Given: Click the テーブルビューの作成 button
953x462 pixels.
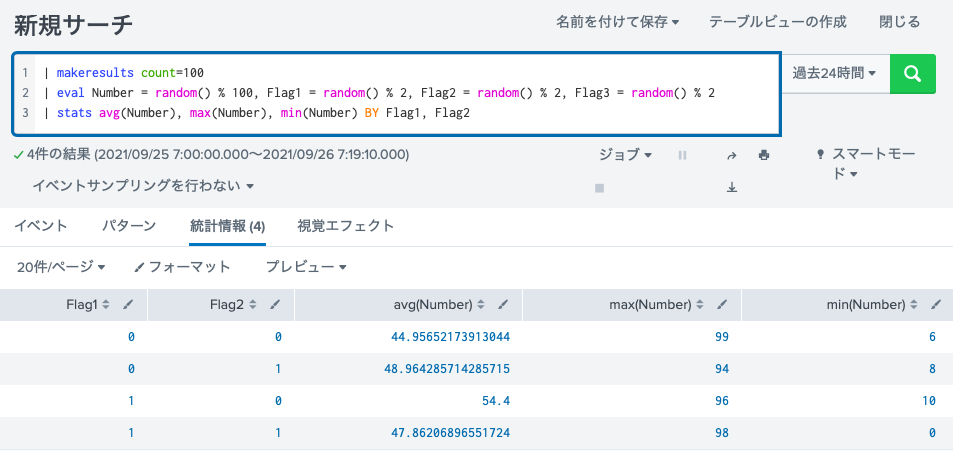Looking at the screenshot, I should pyautogui.click(x=777, y=22).
